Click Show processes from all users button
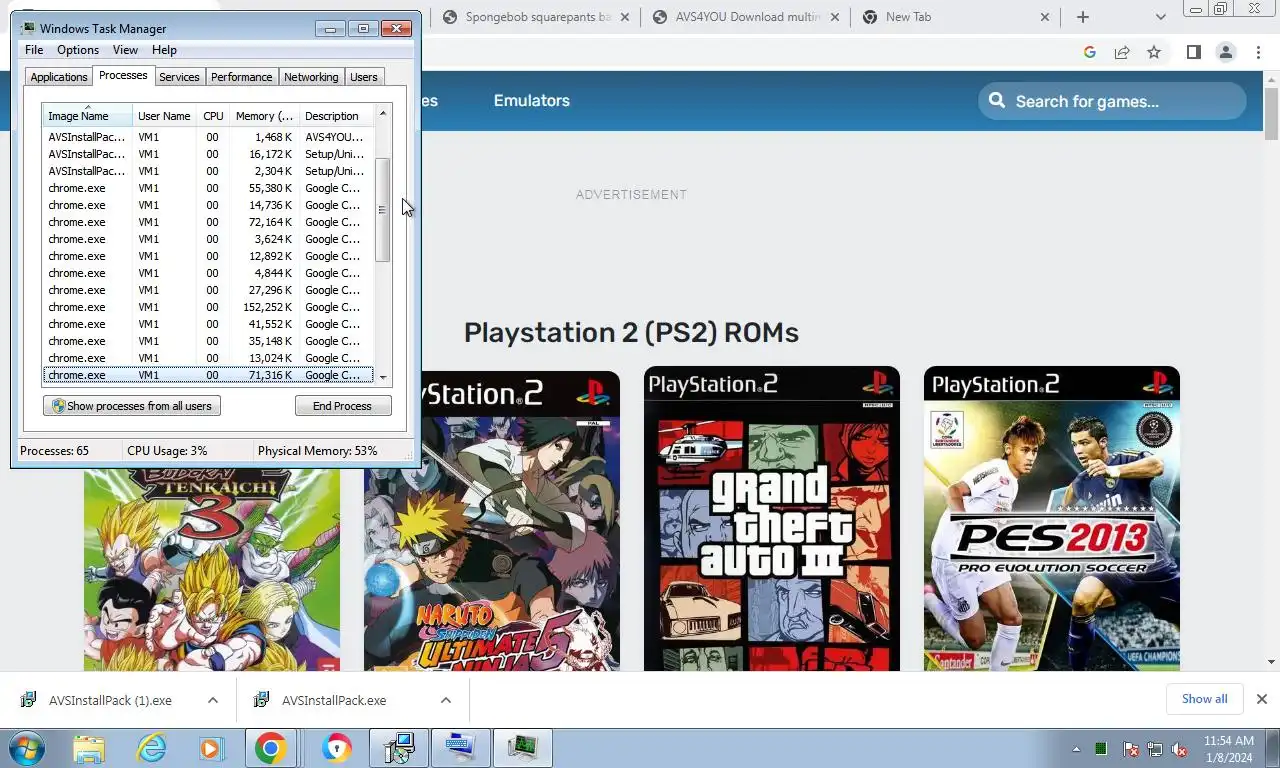Viewport: 1280px width, 768px height. (x=132, y=406)
